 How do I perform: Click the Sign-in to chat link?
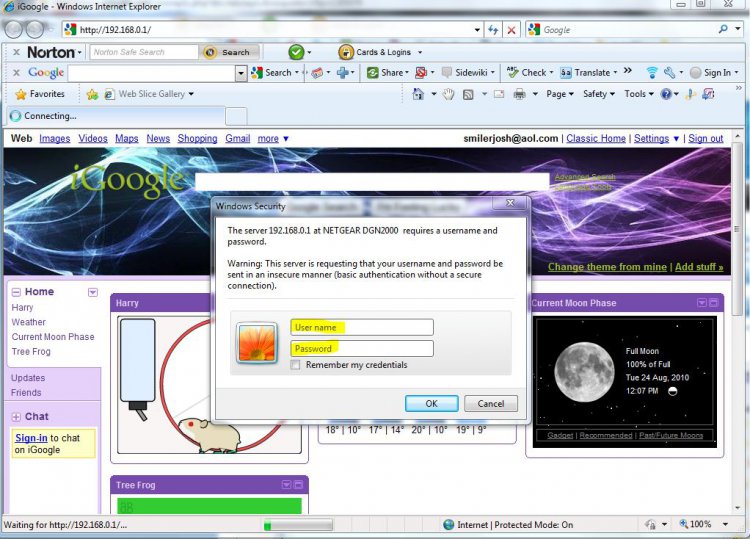31,438
